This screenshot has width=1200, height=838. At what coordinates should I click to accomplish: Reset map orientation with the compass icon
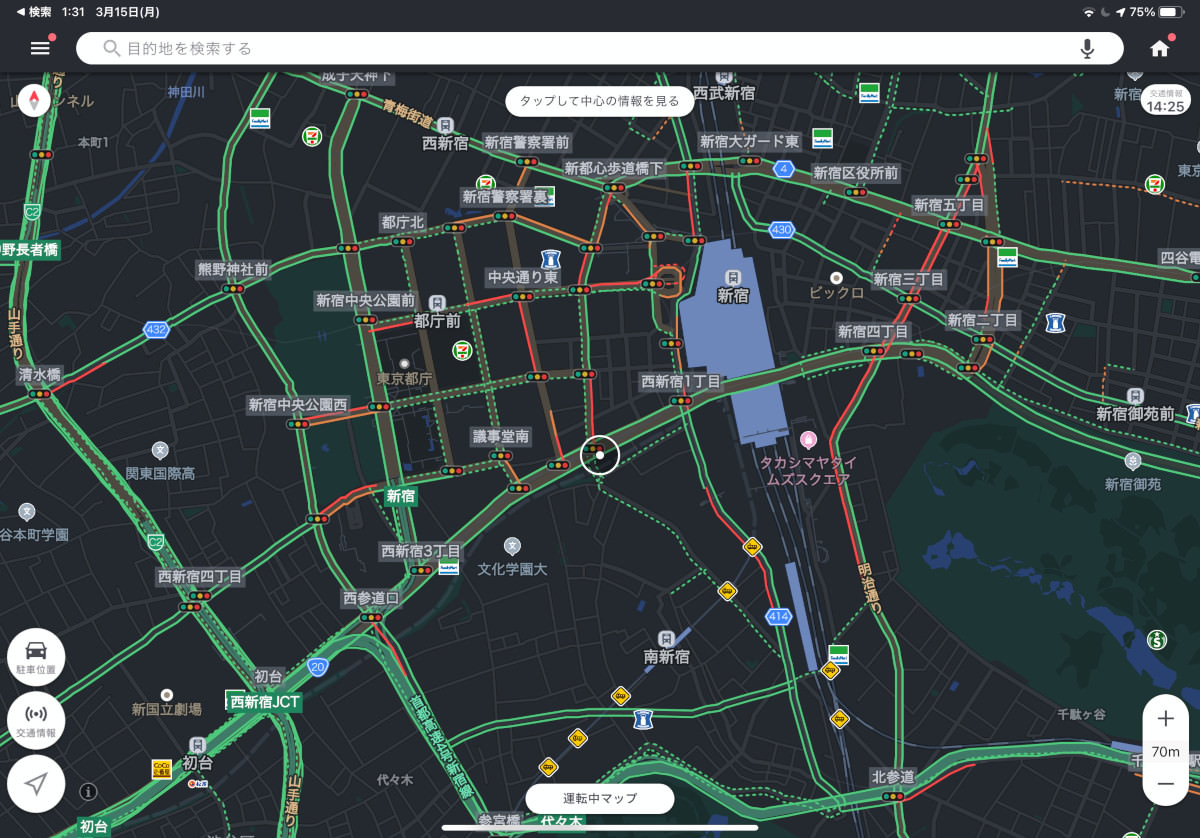(x=34, y=100)
